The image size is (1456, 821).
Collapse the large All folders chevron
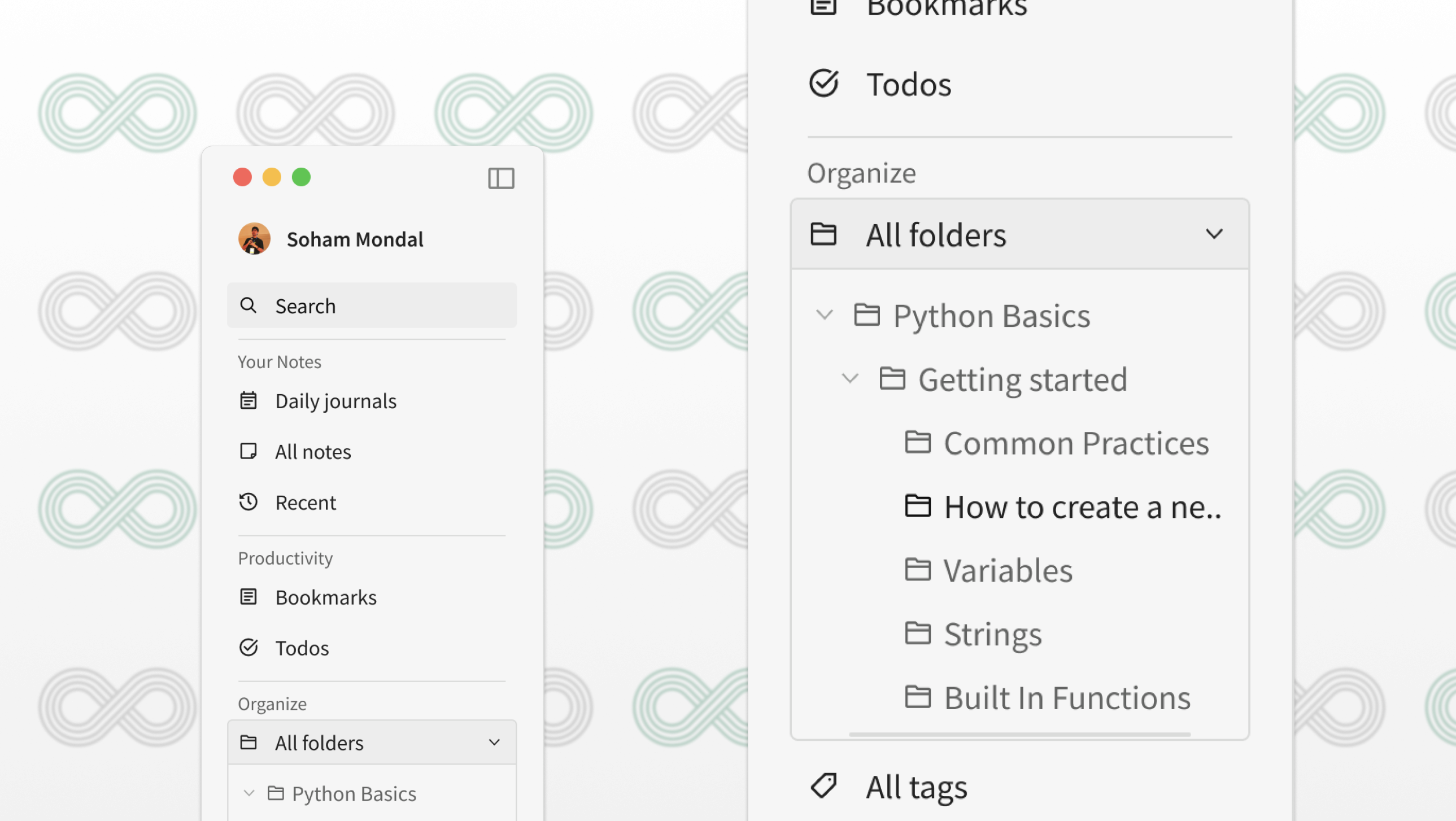click(x=1214, y=234)
